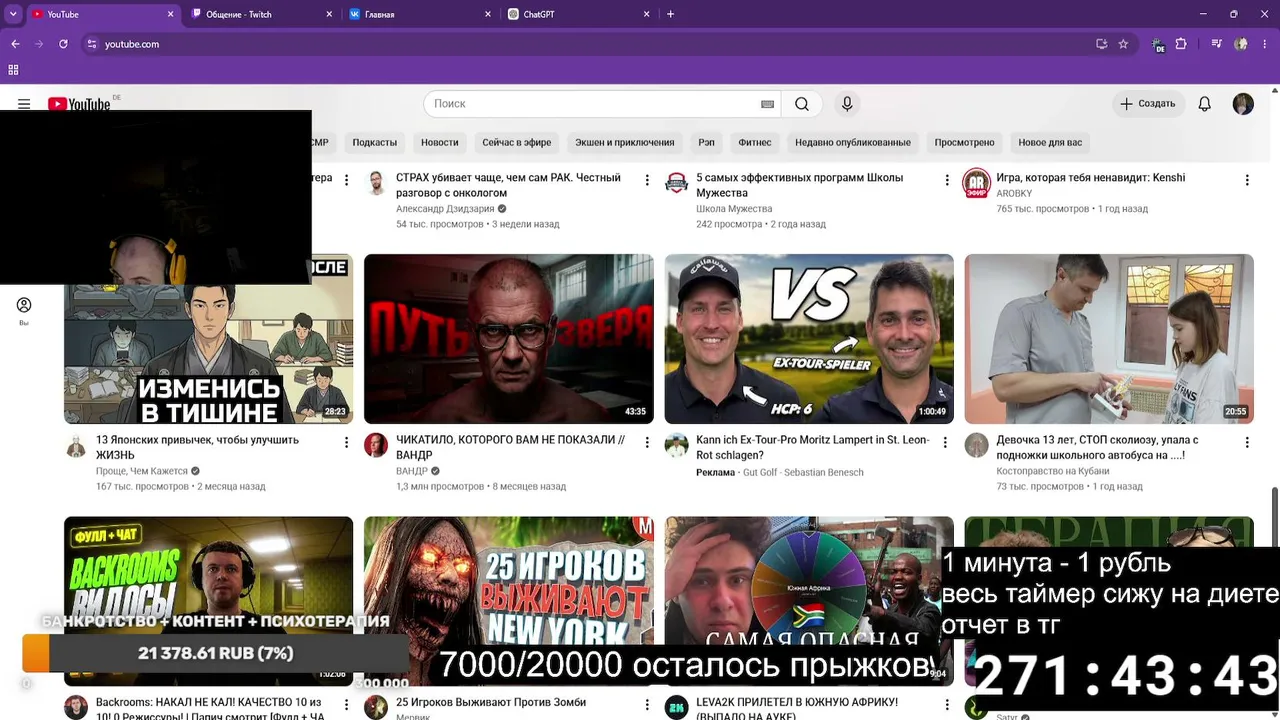The image size is (1280, 720).
Task: Select the 'Просмотрено' filter chip
Action: click(965, 142)
